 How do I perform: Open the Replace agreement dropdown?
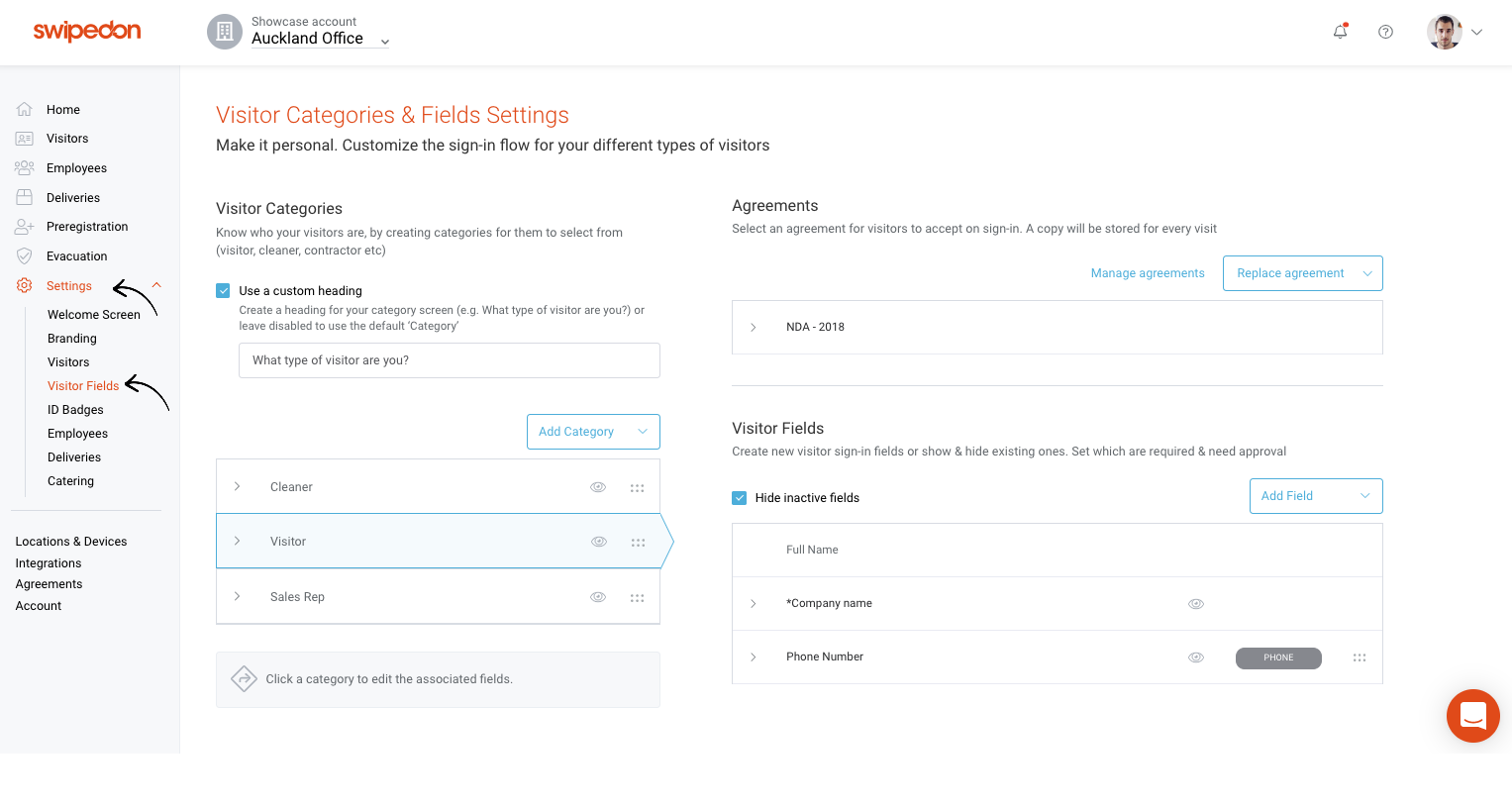click(x=1303, y=273)
